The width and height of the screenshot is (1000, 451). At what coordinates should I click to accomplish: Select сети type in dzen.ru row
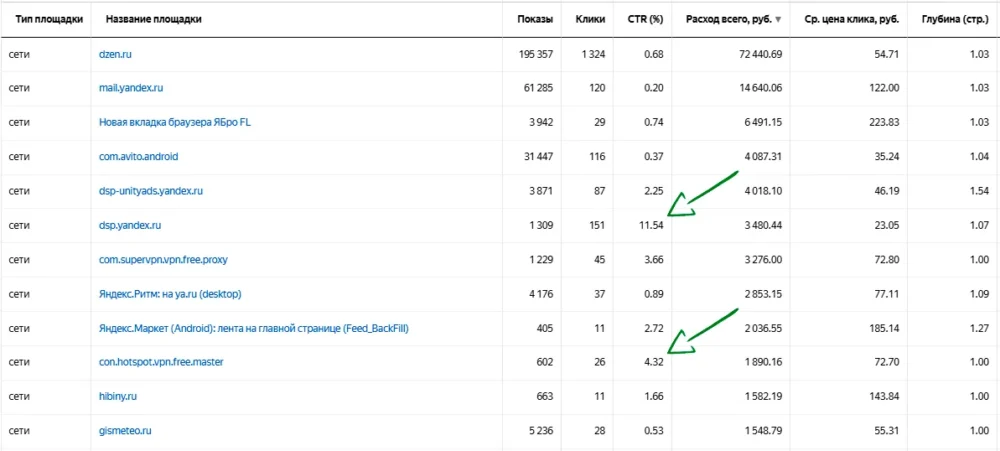coord(20,54)
